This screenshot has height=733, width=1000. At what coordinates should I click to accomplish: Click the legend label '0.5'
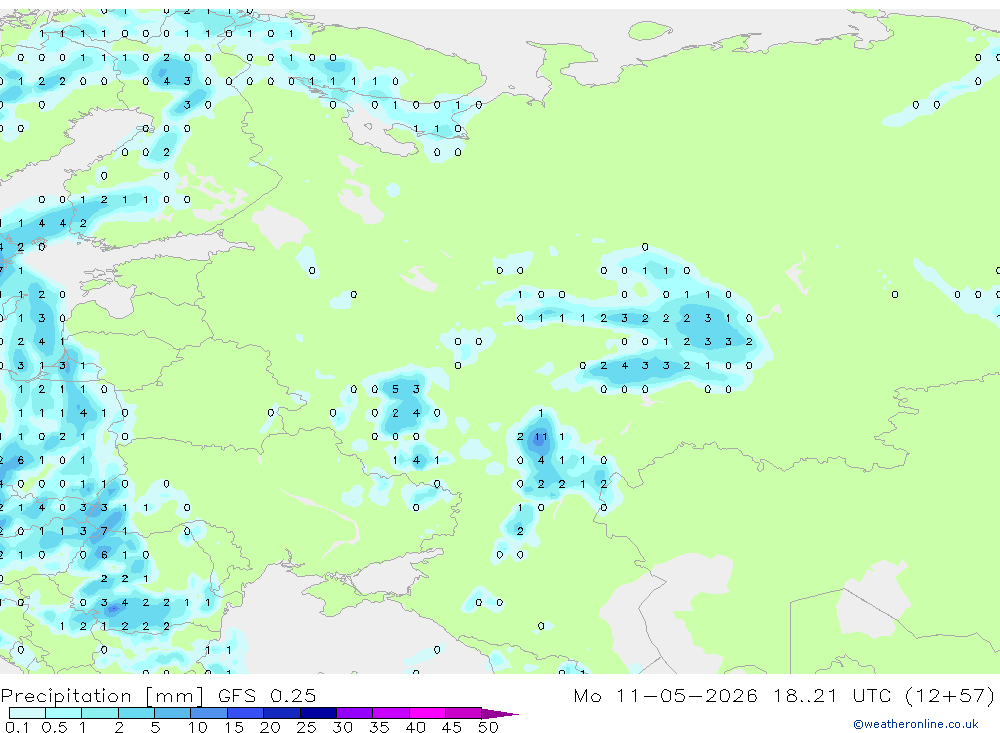click(x=54, y=727)
